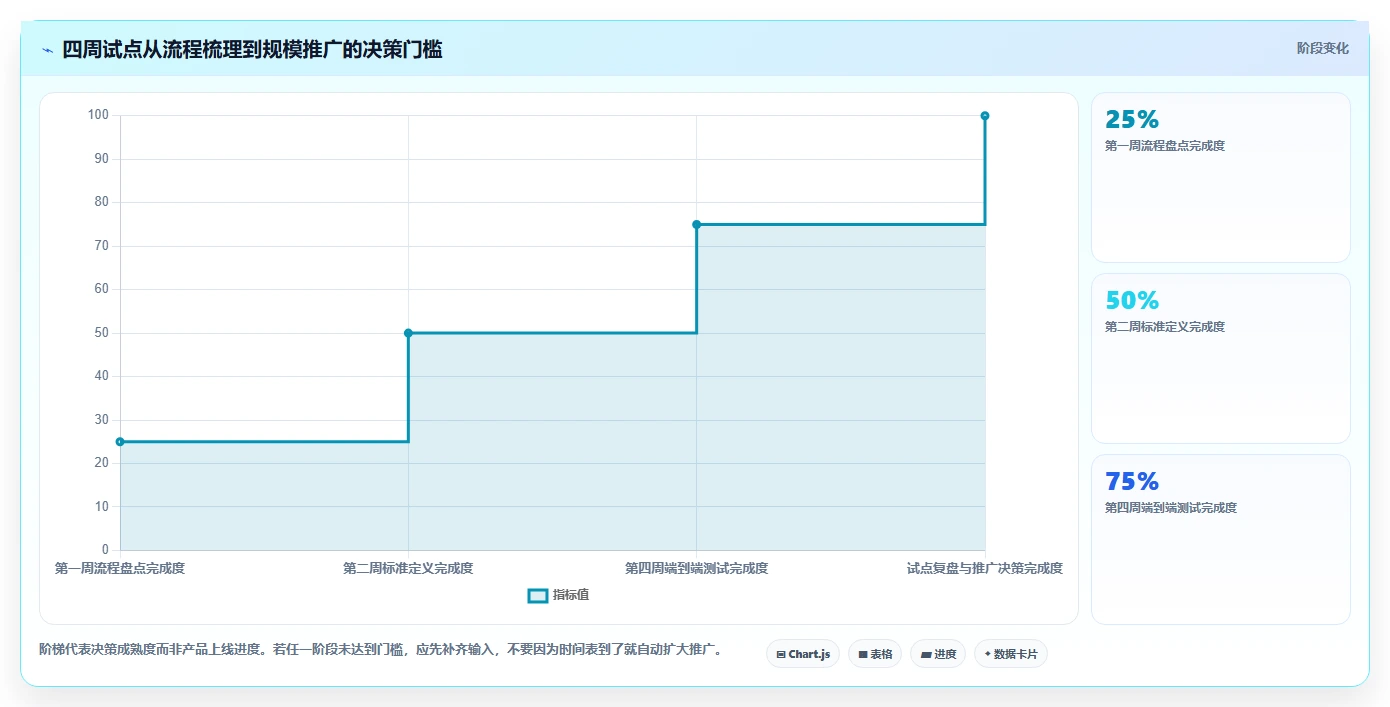
Task: Click y-axis tick label 100
Action: (98, 115)
